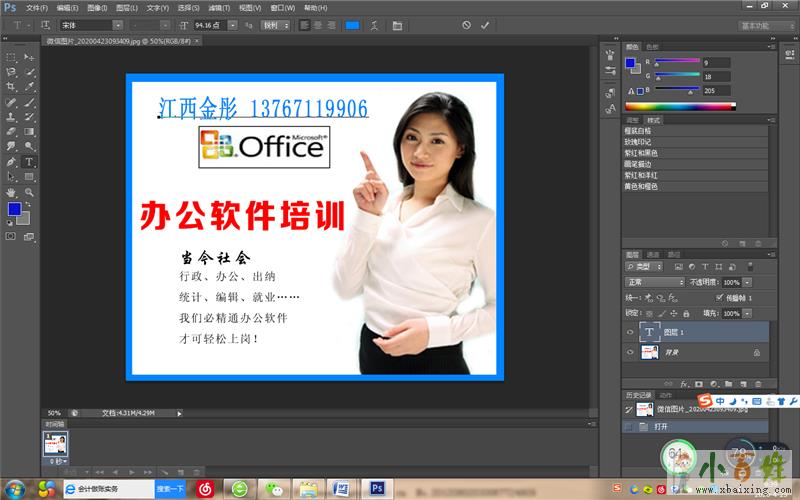
Task: Toggle the 传播帧 1 checkbox
Action: [719, 298]
